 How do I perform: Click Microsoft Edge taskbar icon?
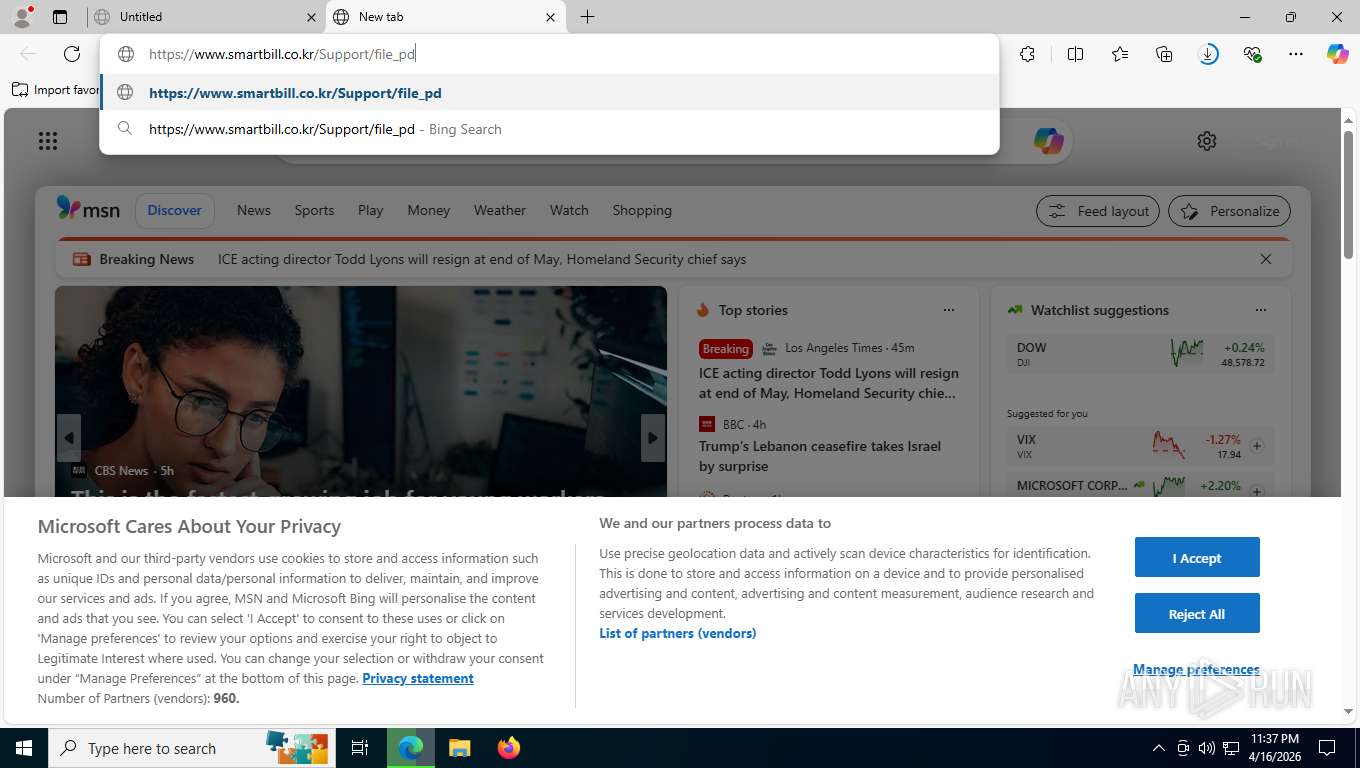coord(411,748)
